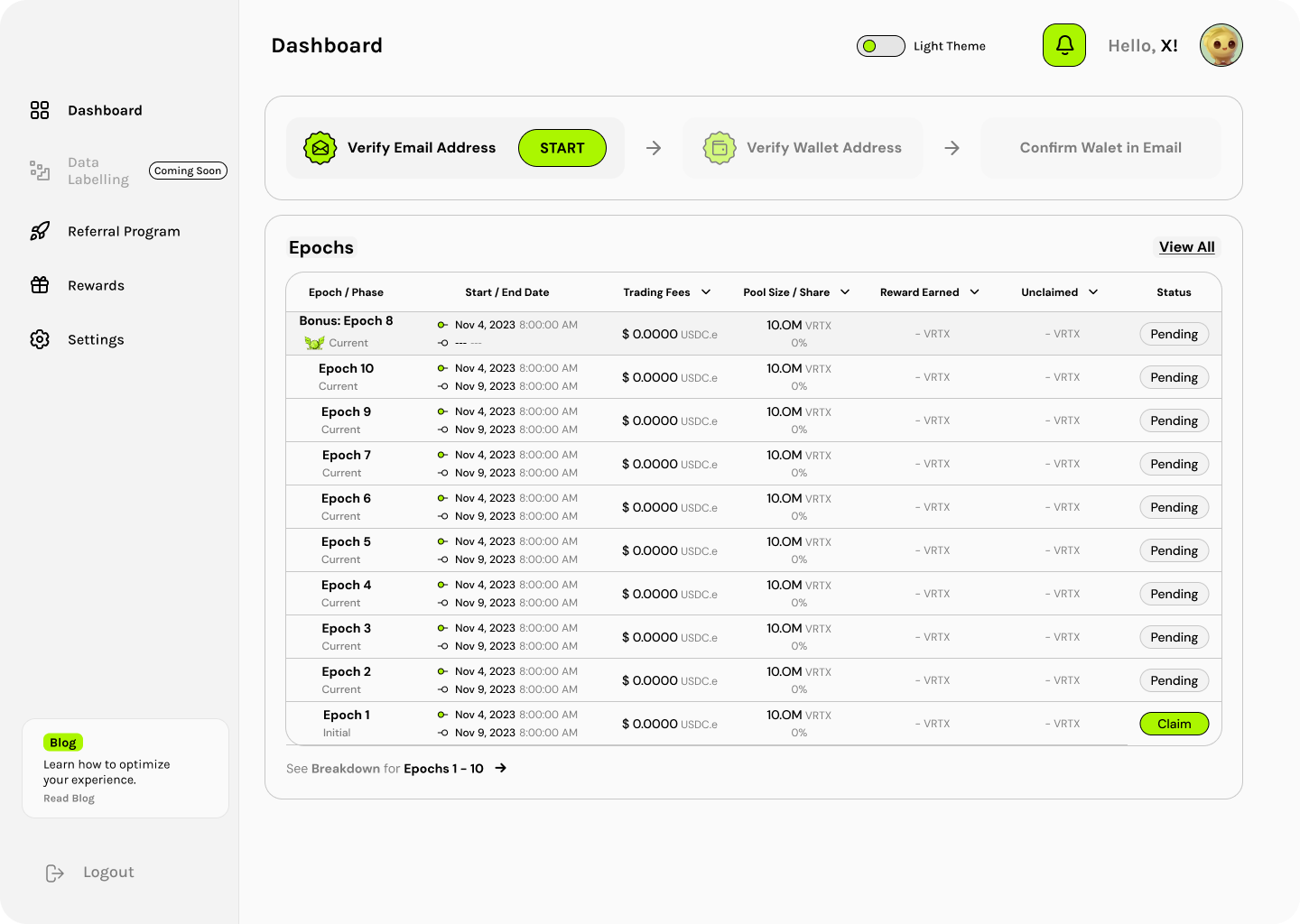Click the Verify Email envelope badge icon

click(320, 148)
